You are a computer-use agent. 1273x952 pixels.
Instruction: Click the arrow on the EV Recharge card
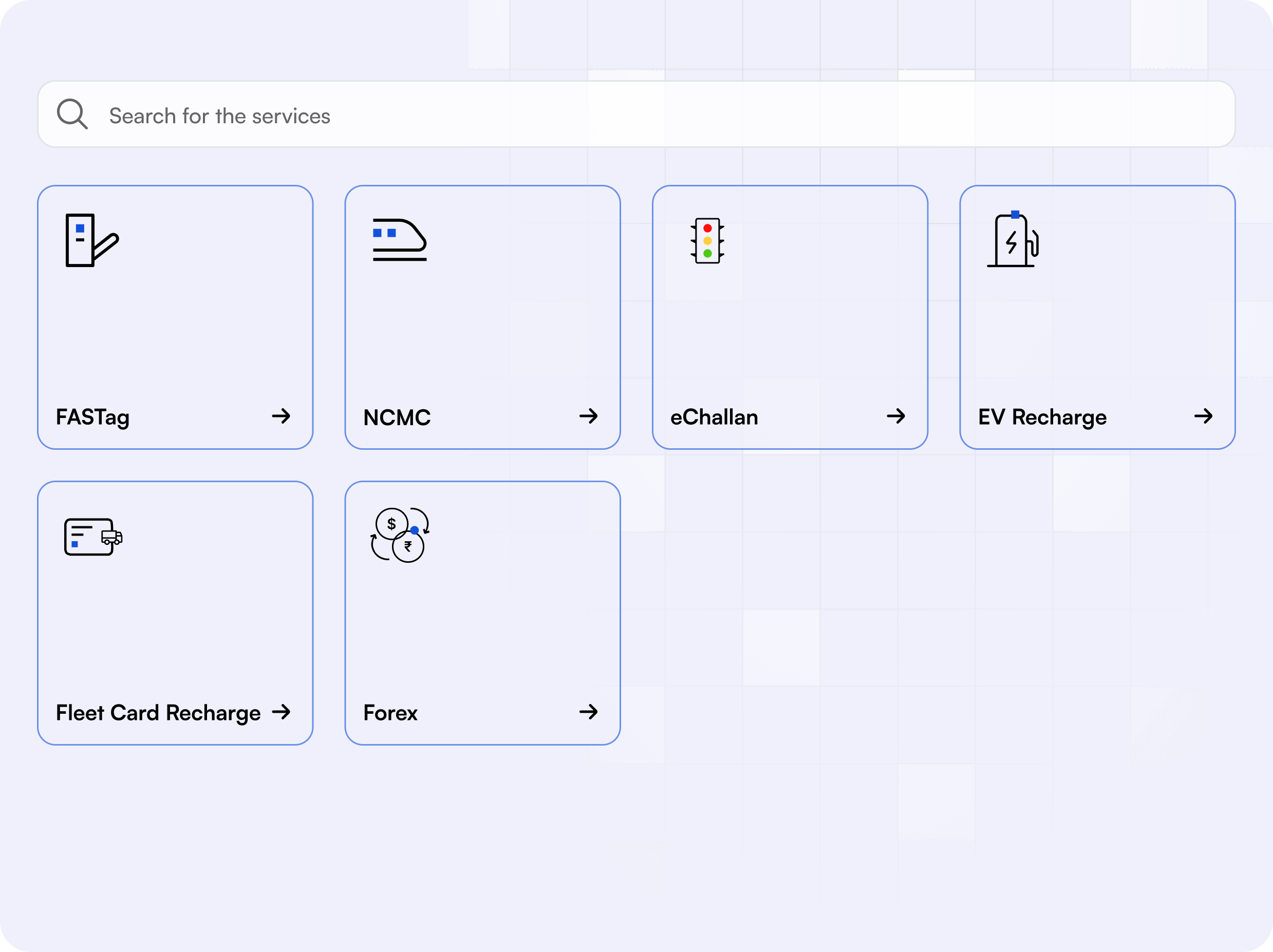1203,416
